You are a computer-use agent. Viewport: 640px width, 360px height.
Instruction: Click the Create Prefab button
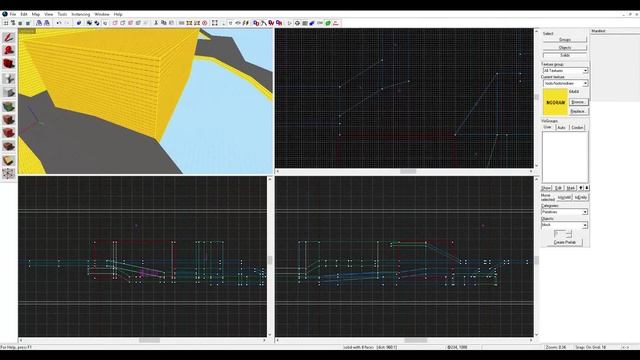pos(565,242)
